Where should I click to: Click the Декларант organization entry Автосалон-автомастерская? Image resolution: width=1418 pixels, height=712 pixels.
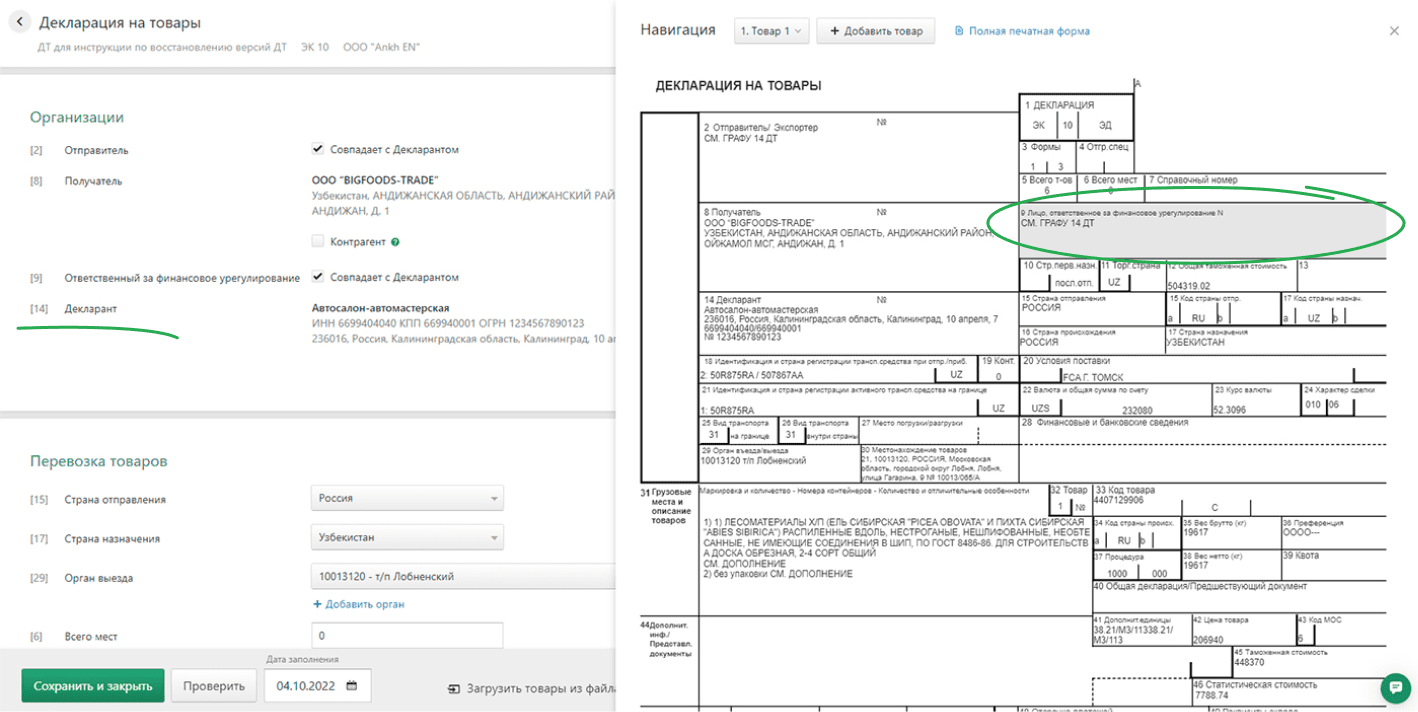(381, 308)
